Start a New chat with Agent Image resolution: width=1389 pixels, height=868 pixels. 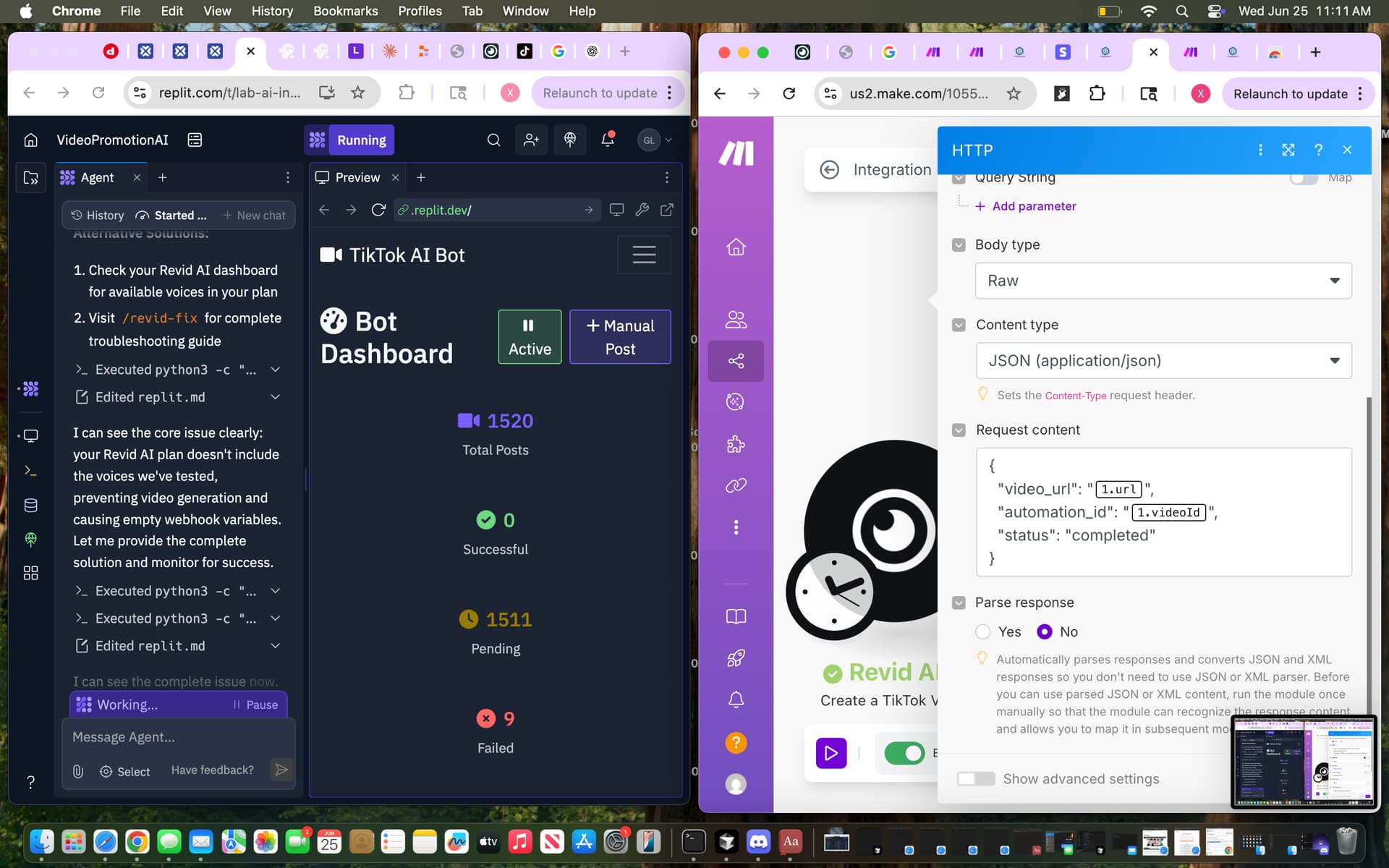point(254,216)
